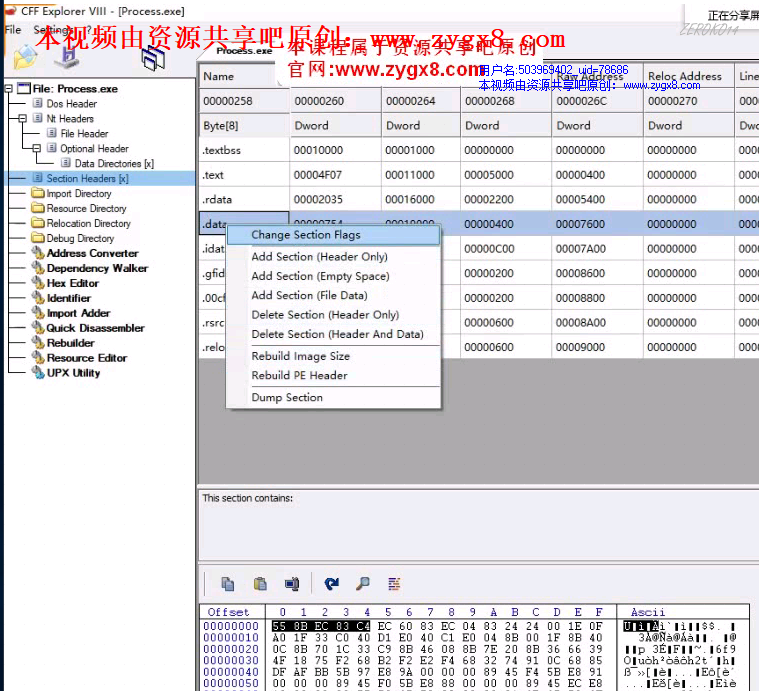Screen dimensions: 759x691
Task: Collapse the File: Process.exe root node
Action: [8, 89]
